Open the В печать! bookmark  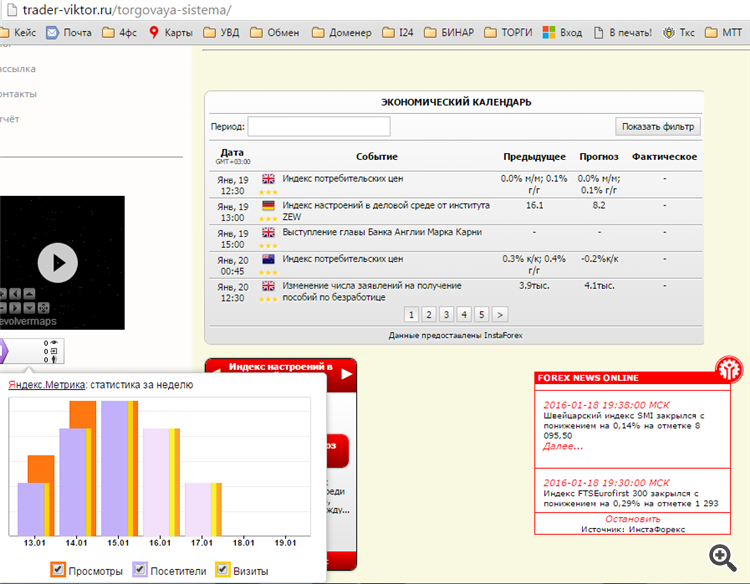tap(623, 33)
